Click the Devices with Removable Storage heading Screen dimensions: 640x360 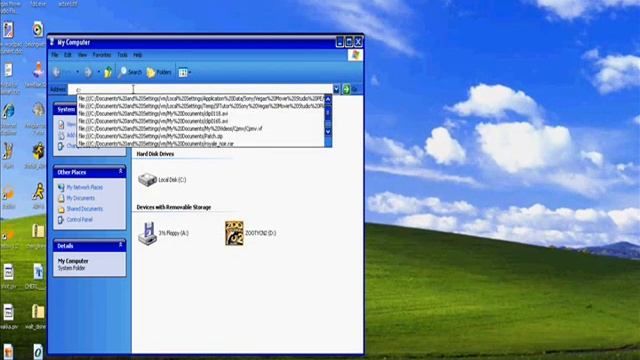pyautogui.click(x=173, y=207)
